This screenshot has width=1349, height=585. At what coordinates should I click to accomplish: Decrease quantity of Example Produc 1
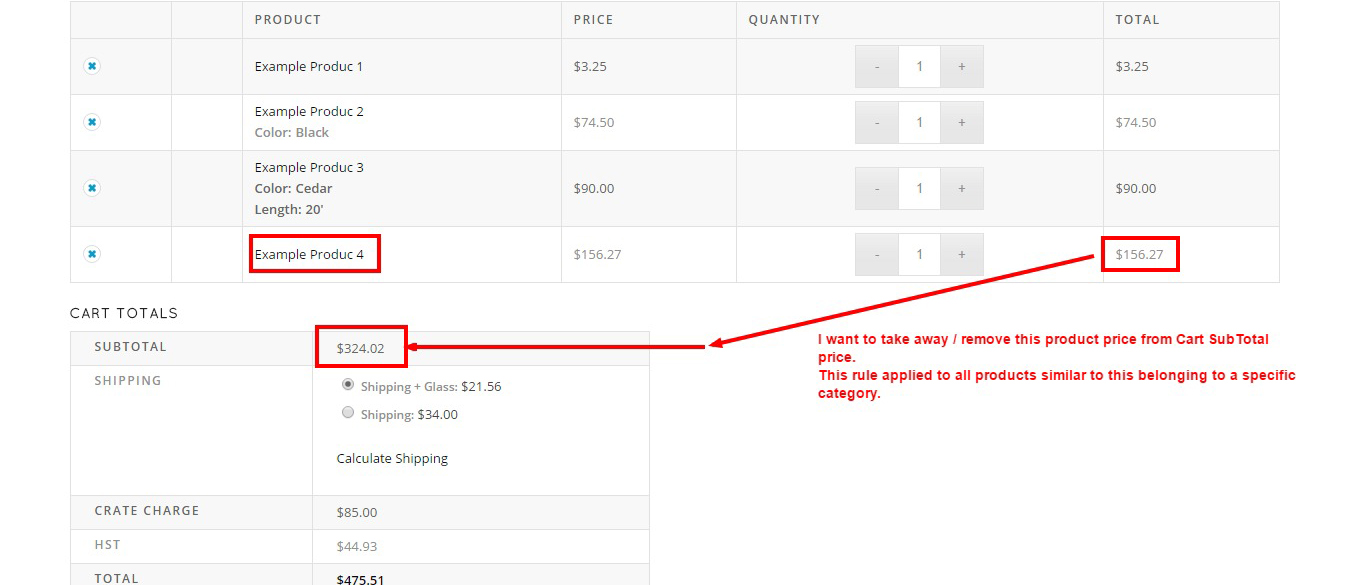(x=877, y=67)
